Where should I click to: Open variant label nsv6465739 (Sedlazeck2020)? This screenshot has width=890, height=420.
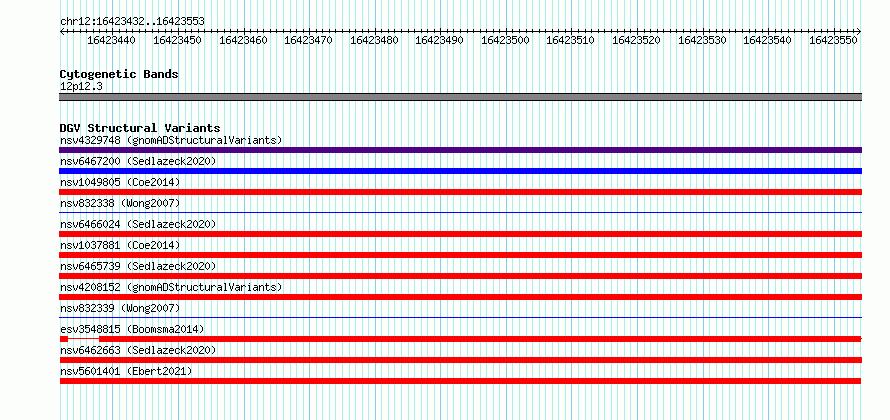(x=138, y=266)
